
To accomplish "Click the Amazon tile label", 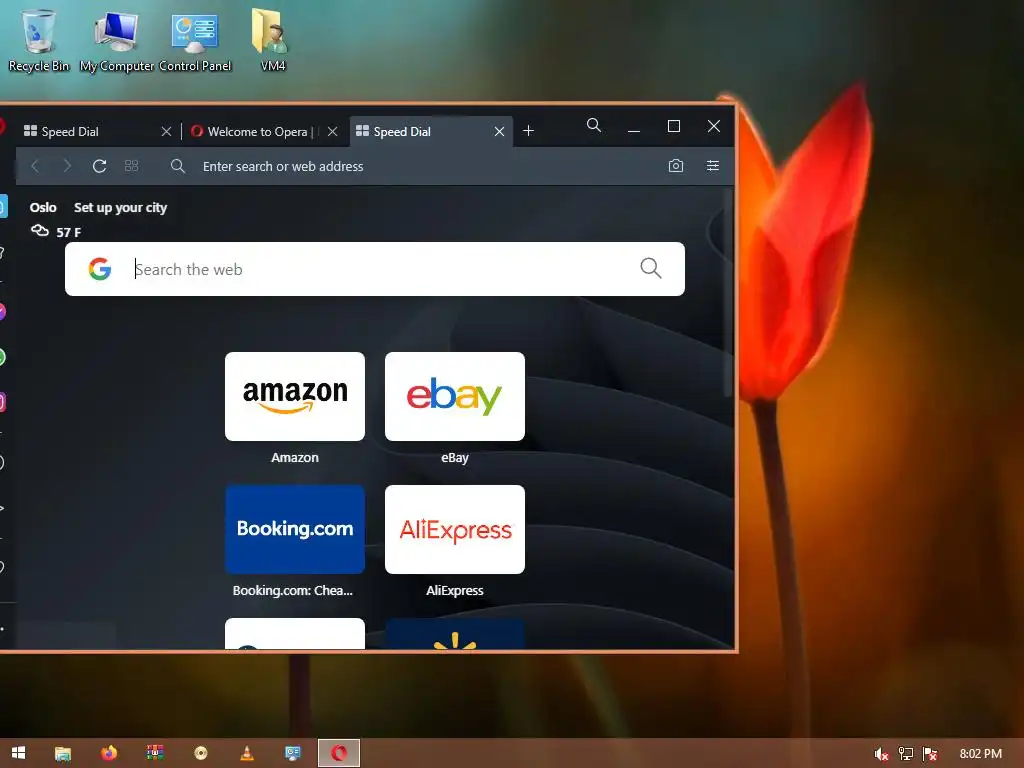I will point(295,458).
